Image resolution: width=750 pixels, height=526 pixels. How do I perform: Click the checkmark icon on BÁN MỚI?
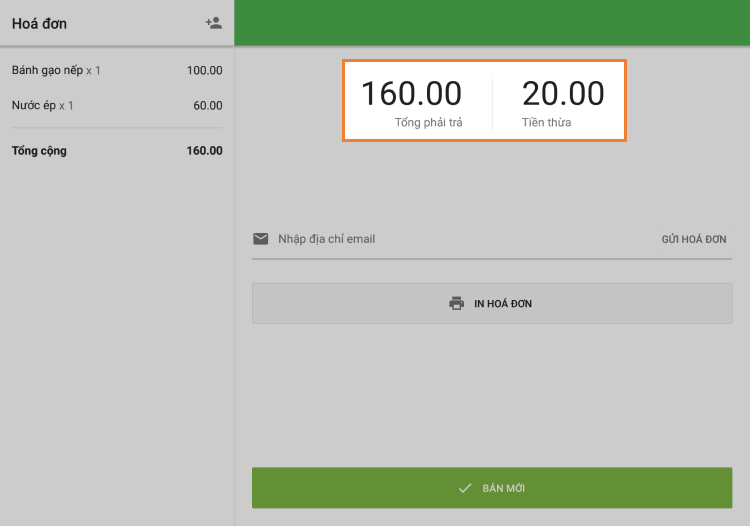[465, 488]
